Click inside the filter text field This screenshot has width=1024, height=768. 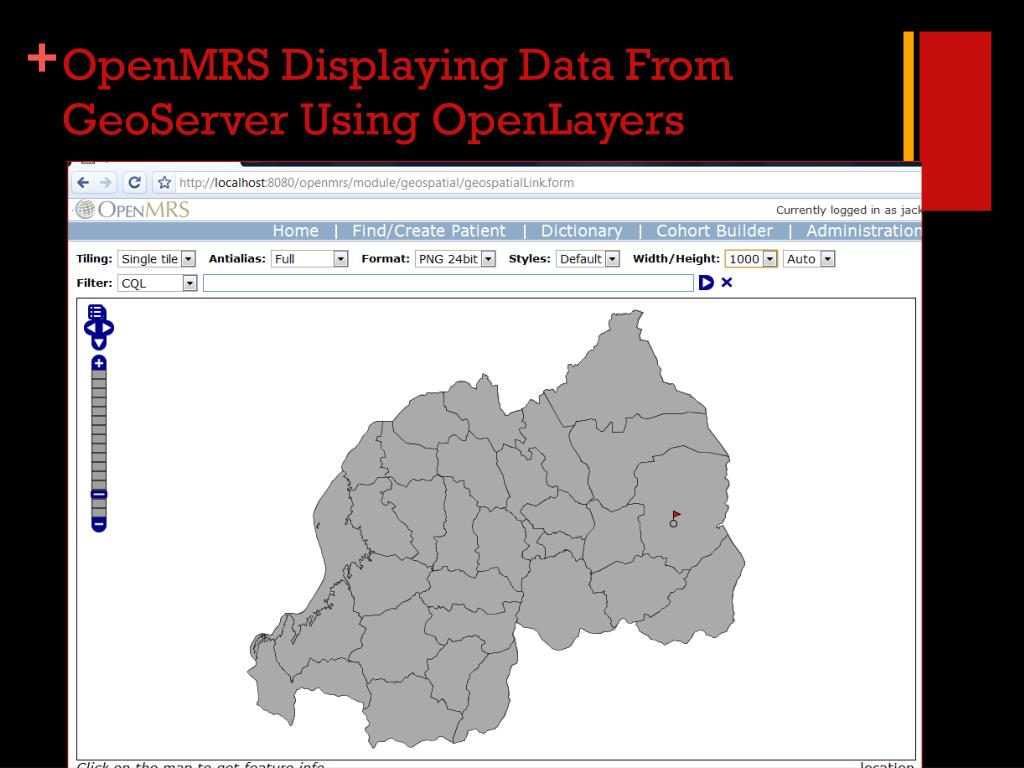448,283
